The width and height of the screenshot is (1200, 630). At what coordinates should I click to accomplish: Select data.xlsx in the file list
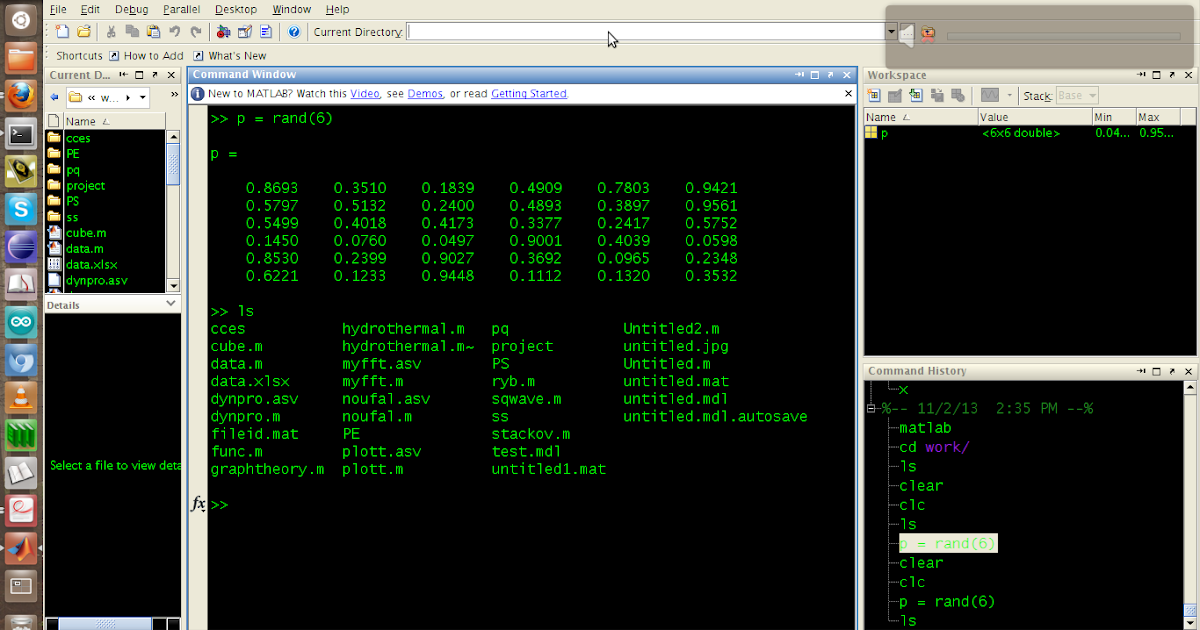click(91, 265)
